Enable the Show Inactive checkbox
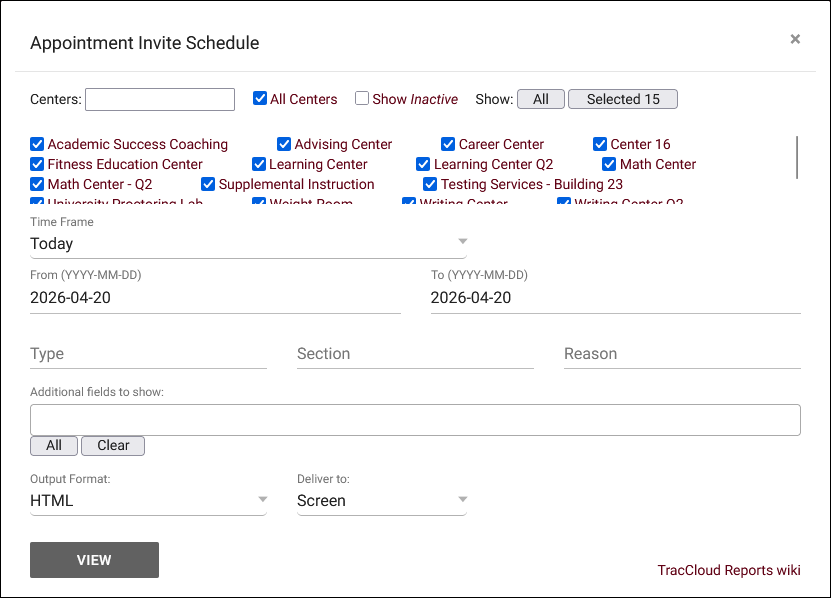The height and width of the screenshot is (598, 831). pyautogui.click(x=362, y=99)
